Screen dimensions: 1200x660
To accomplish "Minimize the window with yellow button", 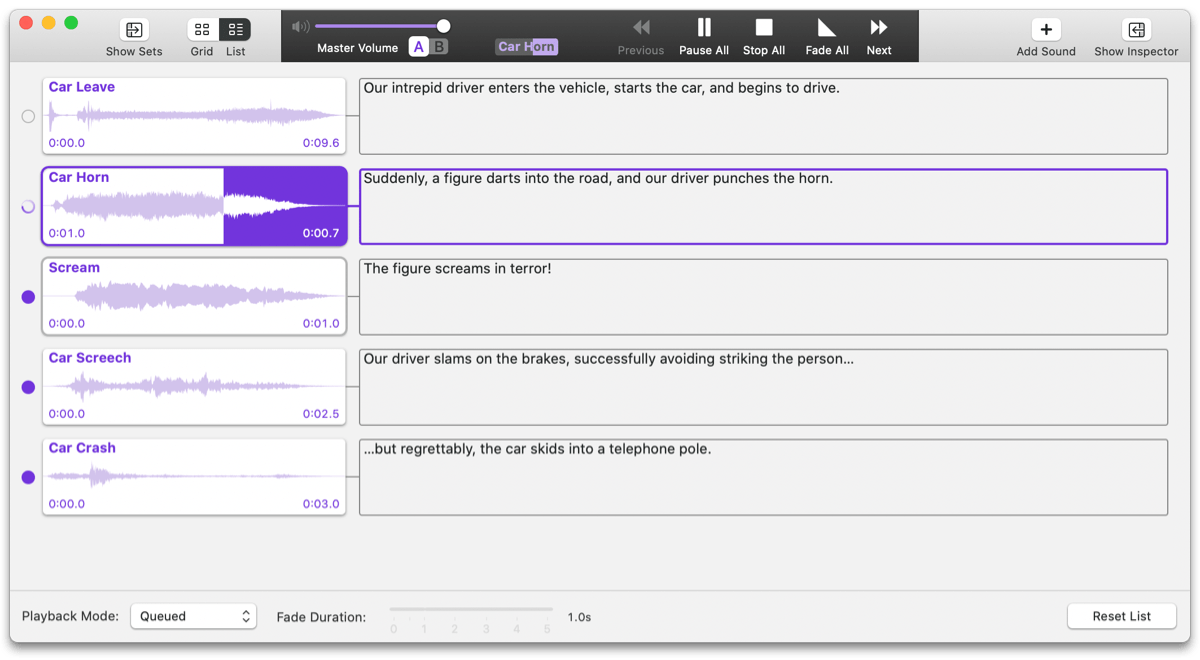I will point(49,23).
